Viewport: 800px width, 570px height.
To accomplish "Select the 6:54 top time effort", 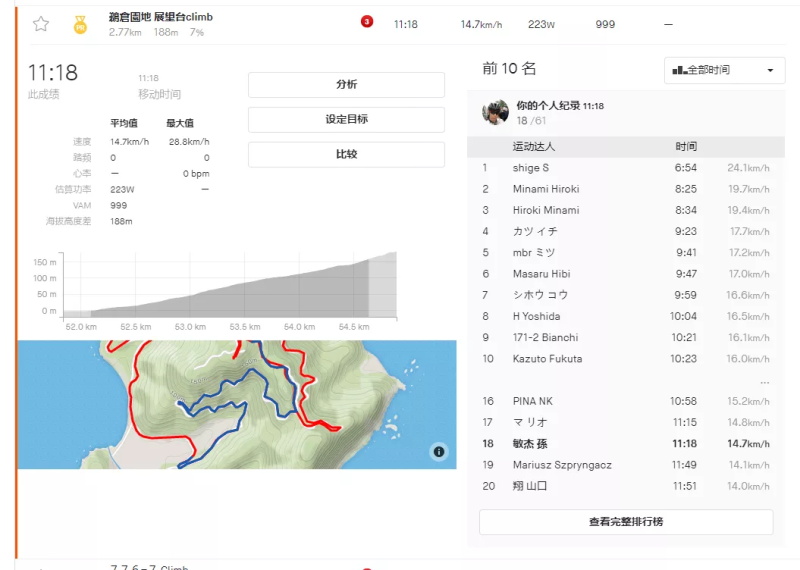I will (x=685, y=168).
